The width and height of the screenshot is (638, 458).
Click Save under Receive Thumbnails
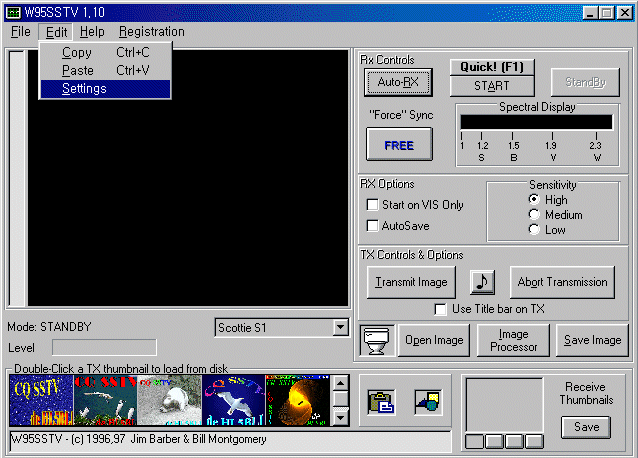(586, 427)
